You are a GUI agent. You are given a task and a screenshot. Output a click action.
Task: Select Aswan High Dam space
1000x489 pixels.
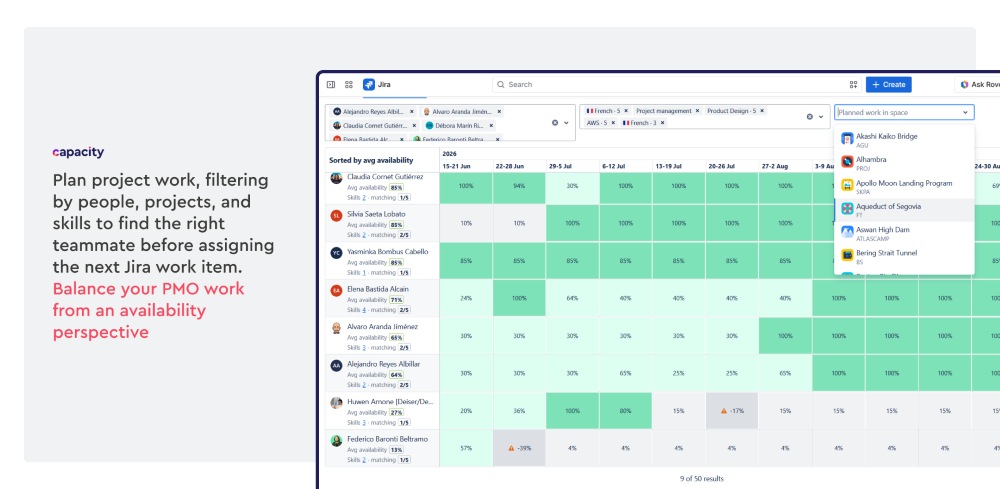pos(904,233)
